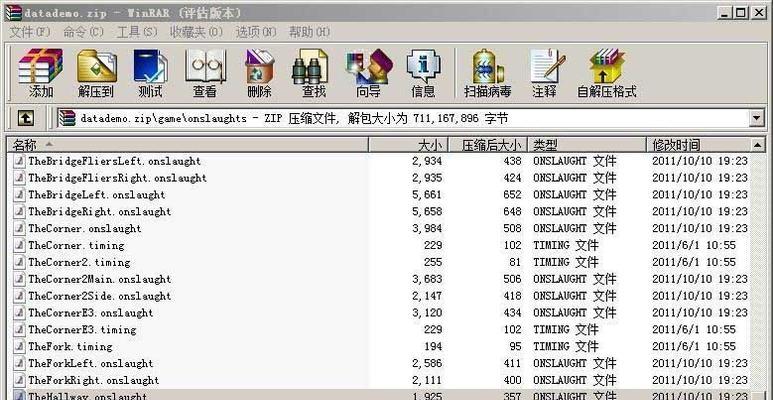
Task: Click file icon of TheBridgeRight.onslaught
Action: [x=19, y=212]
